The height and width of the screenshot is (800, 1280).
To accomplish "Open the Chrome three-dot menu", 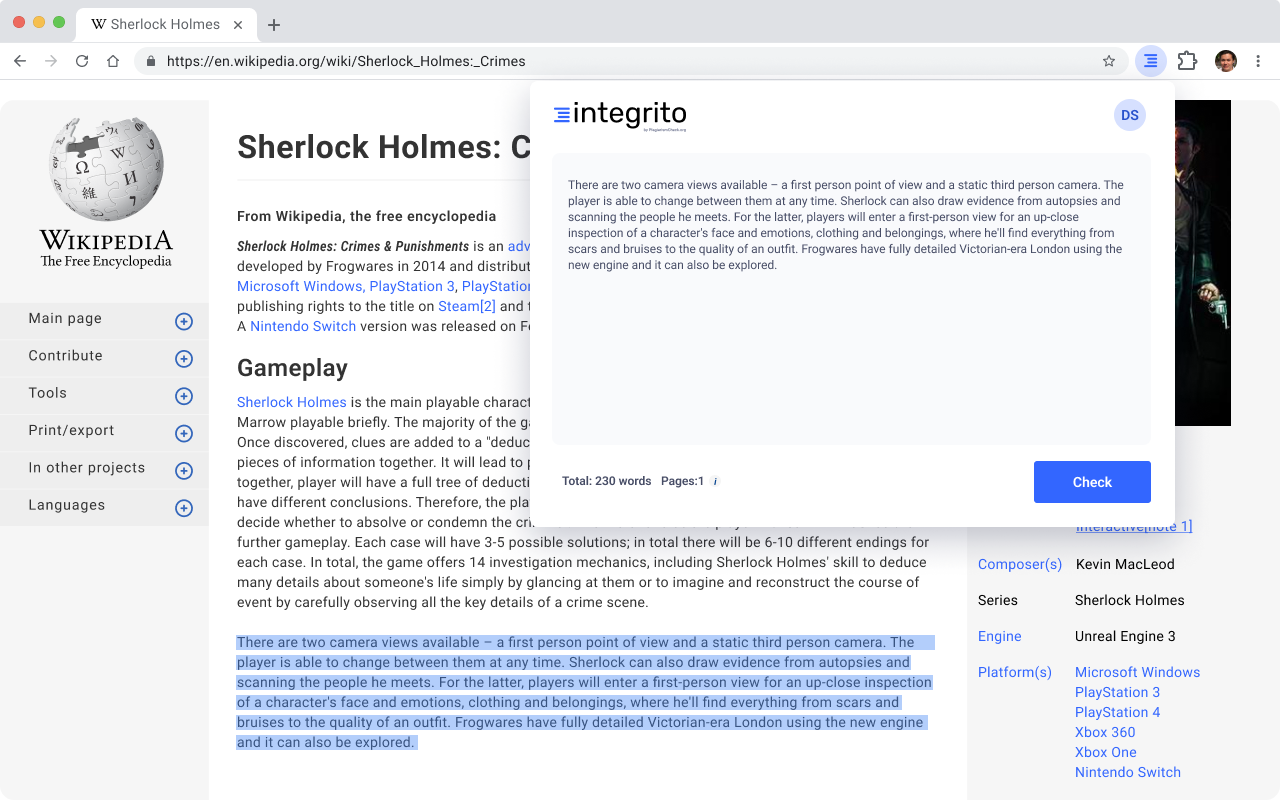I will (1259, 61).
